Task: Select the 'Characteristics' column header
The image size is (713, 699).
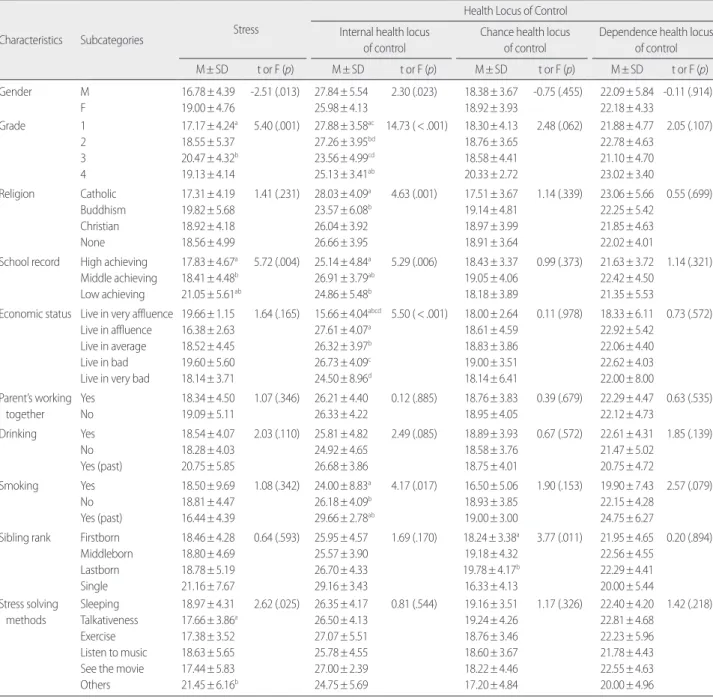Action: (x=31, y=40)
